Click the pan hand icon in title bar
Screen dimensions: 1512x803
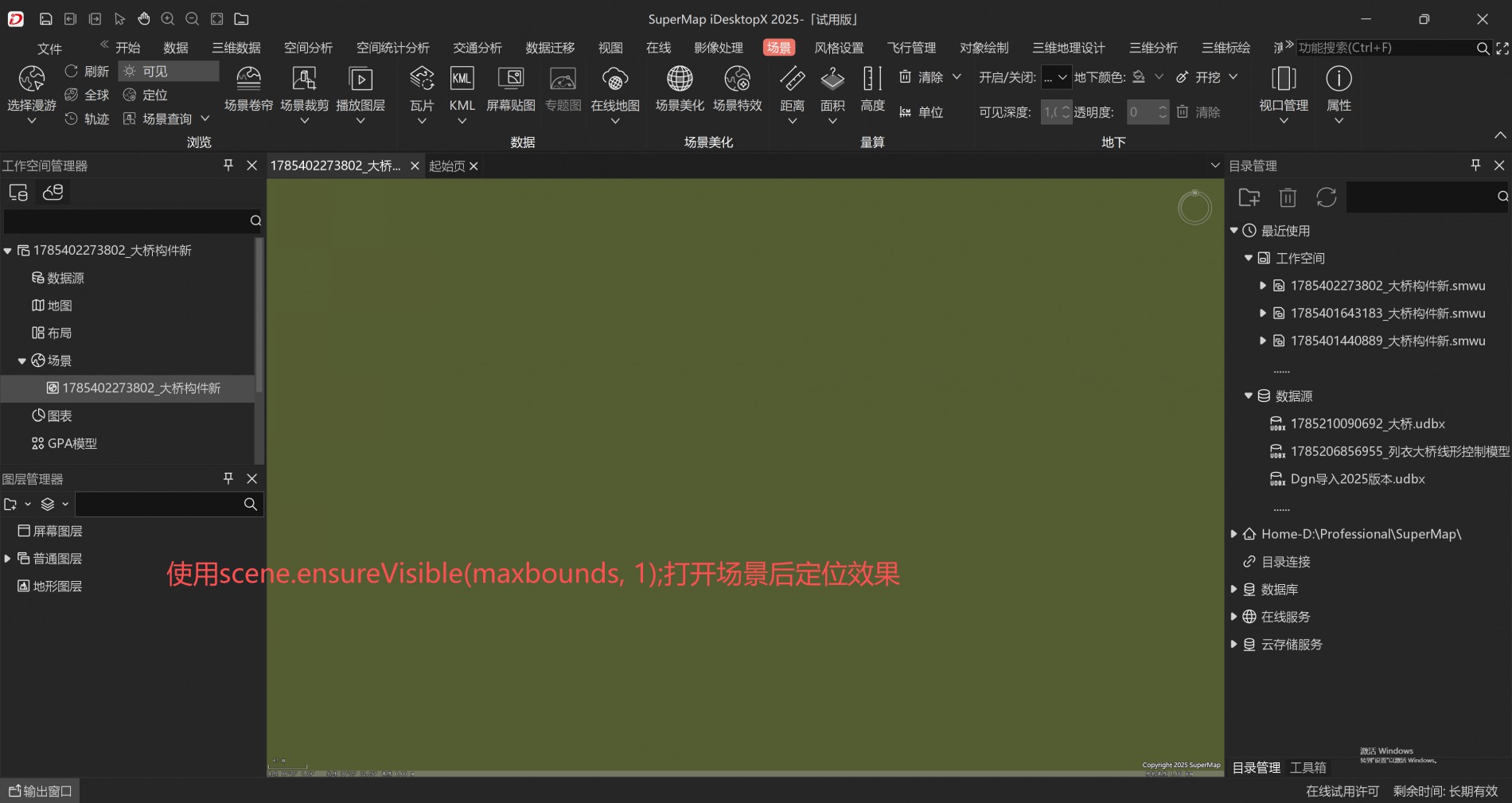click(144, 18)
